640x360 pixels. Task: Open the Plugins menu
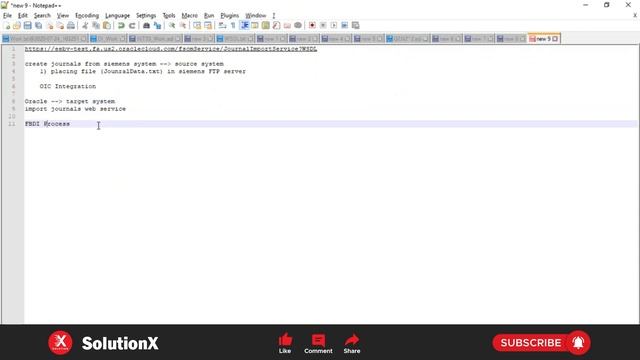[229, 16]
